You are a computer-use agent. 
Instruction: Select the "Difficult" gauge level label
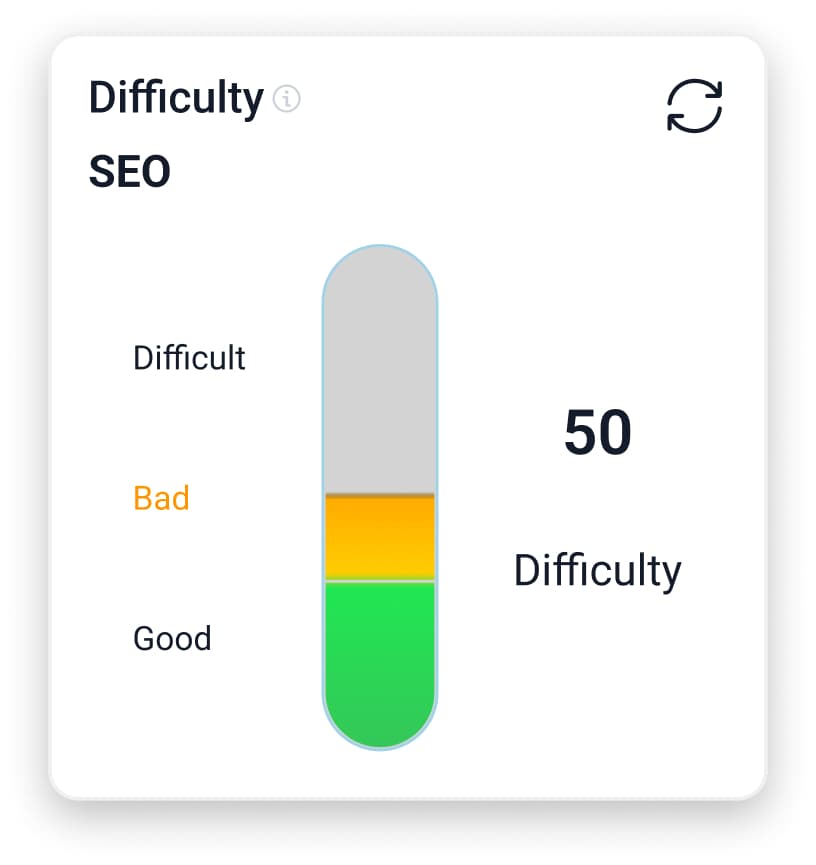[189, 357]
